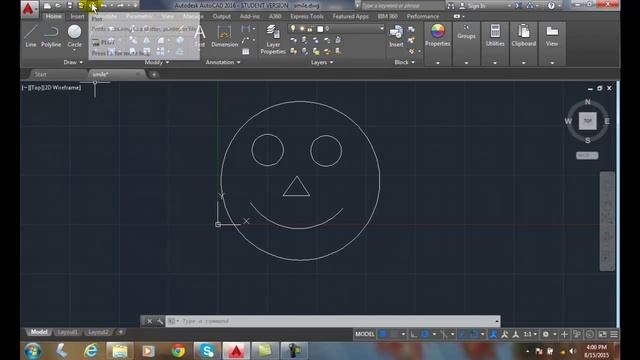Expand the Layers panel
This screenshot has height=360, width=640.
[322, 62]
